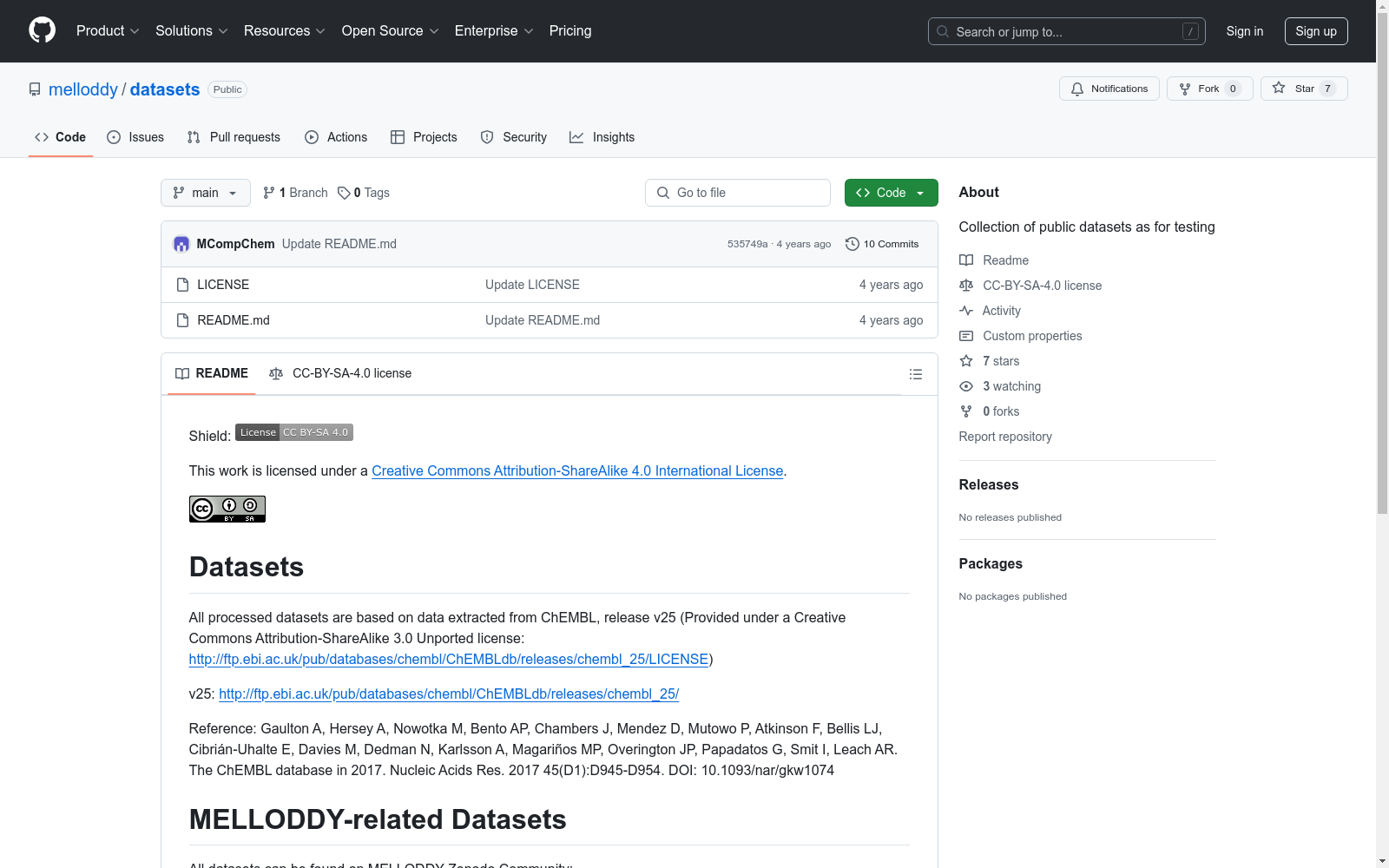
Task: Expand the Open Source menu
Action: coord(391,31)
